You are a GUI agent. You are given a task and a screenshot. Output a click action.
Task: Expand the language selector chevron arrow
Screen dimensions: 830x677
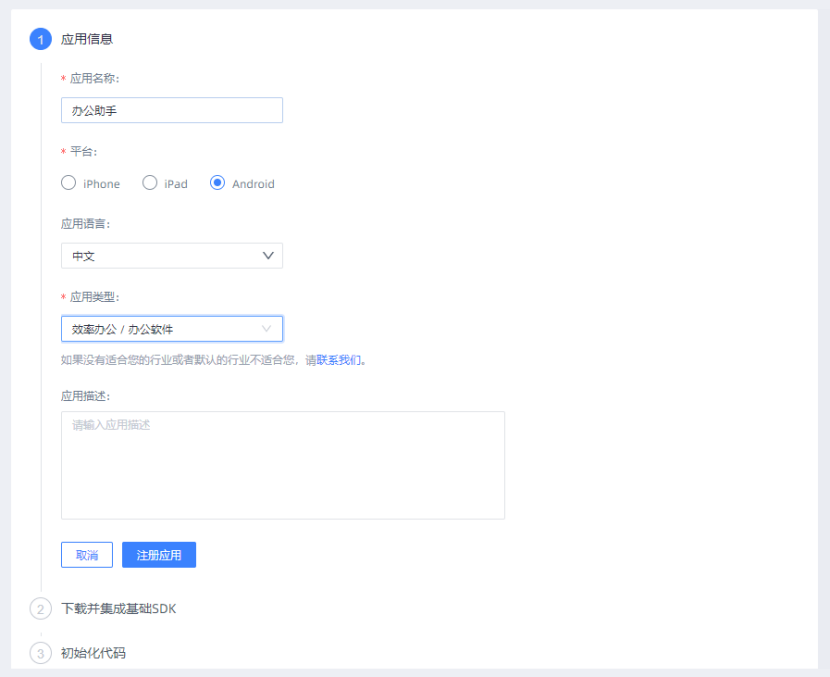(268, 256)
